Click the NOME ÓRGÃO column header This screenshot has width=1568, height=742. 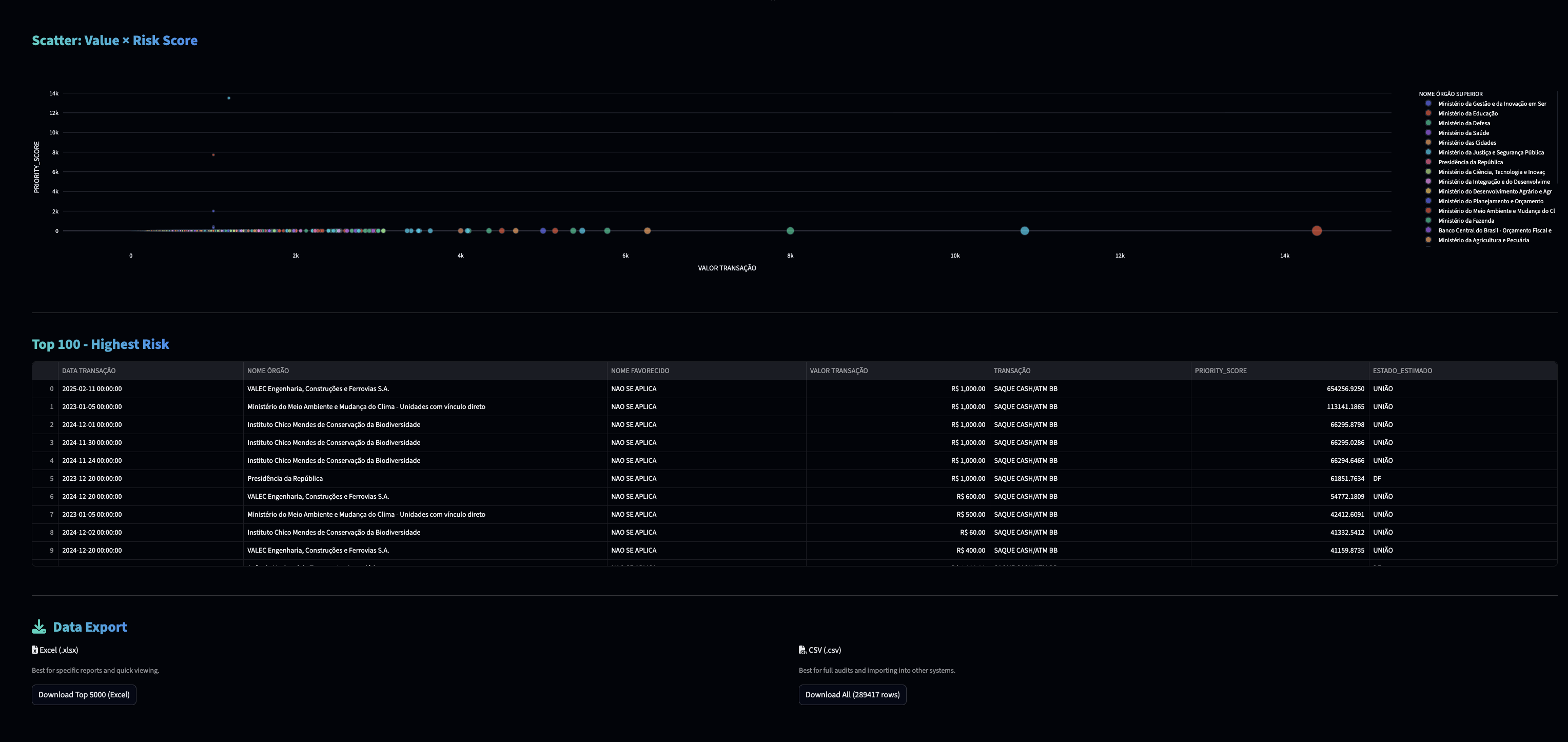click(268, 370)
